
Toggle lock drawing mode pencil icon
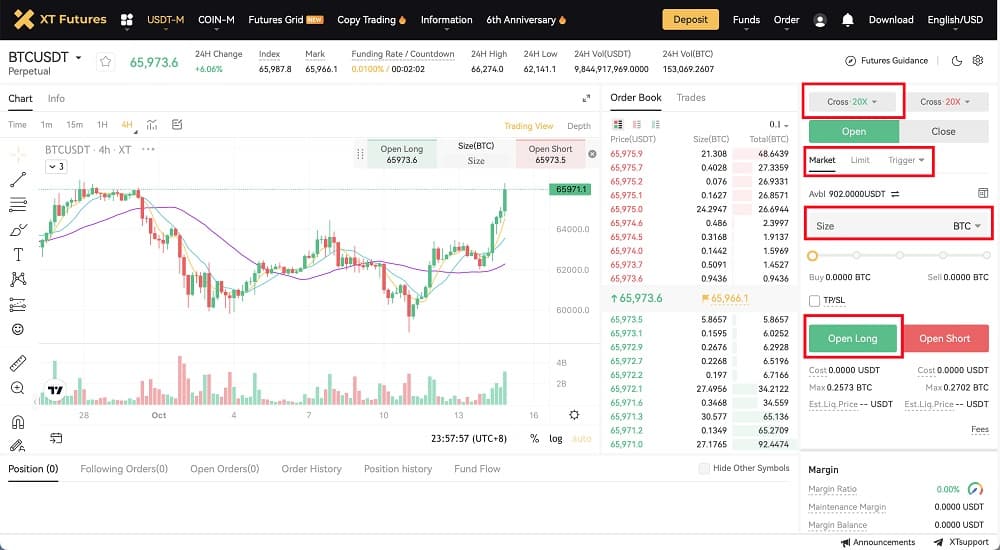click(x=18, y=445)
